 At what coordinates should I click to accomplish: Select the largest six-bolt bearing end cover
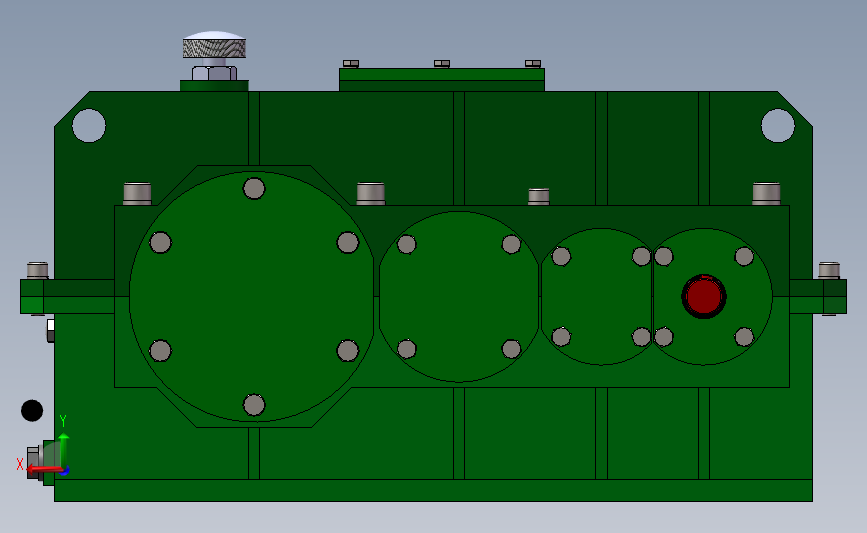252,296
